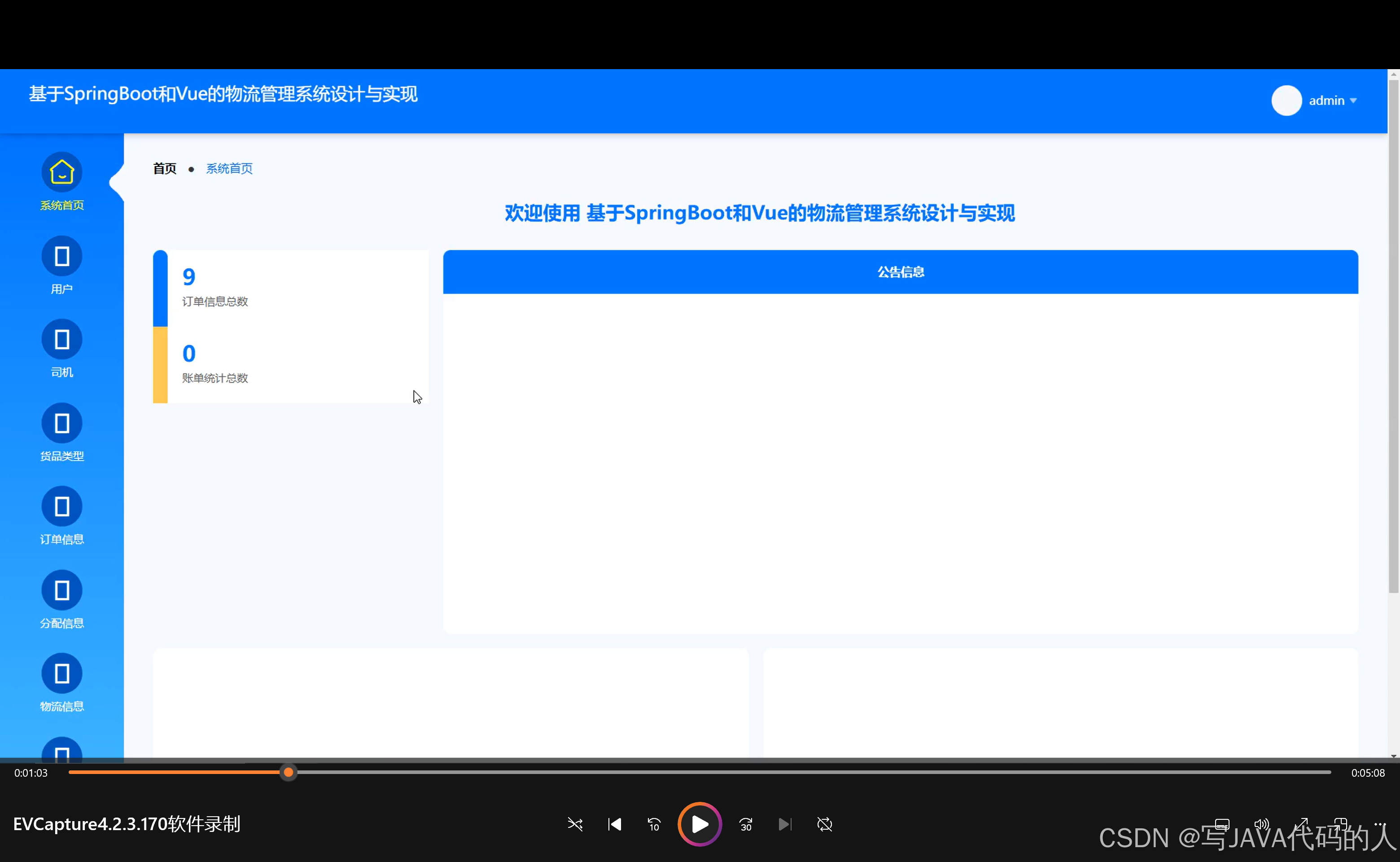Open the 系统首页 home icon in sidebar
Image resolution: width=1400 pixels, height=862 pixels.
coord(61,172)
